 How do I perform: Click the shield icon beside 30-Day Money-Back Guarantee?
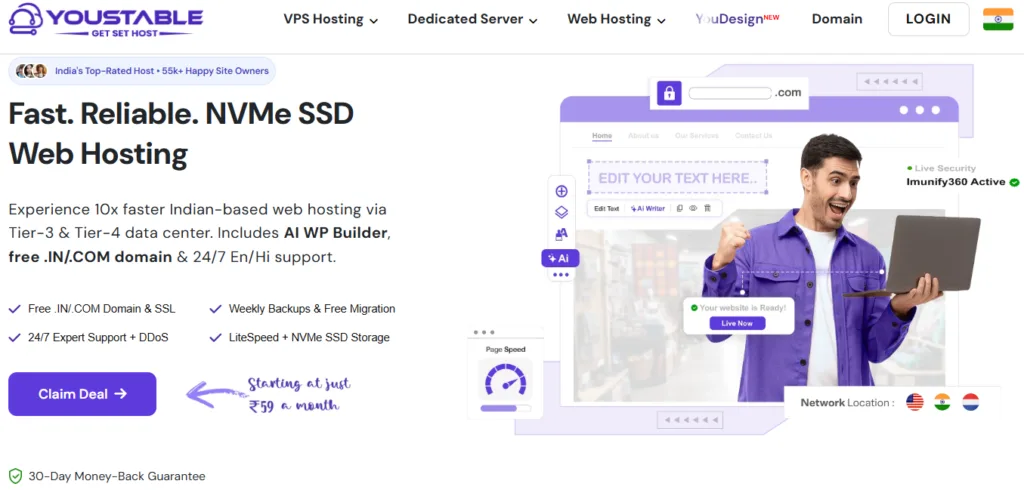click(15, 476)
